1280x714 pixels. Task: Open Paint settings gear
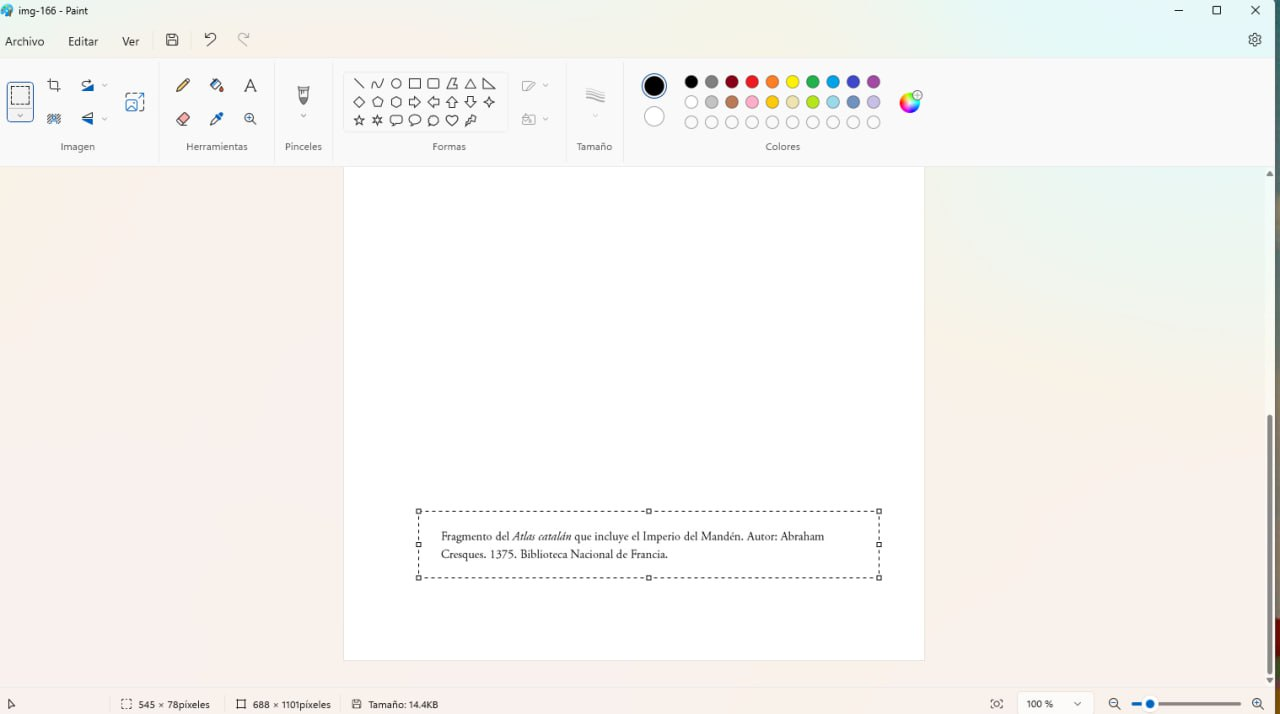click(x=1255, y=40)
